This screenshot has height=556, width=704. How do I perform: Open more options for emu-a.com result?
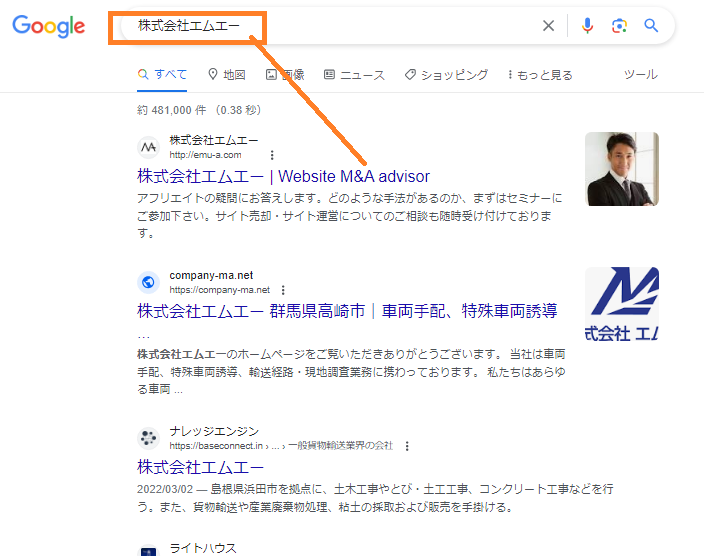(x=272, y=155)
